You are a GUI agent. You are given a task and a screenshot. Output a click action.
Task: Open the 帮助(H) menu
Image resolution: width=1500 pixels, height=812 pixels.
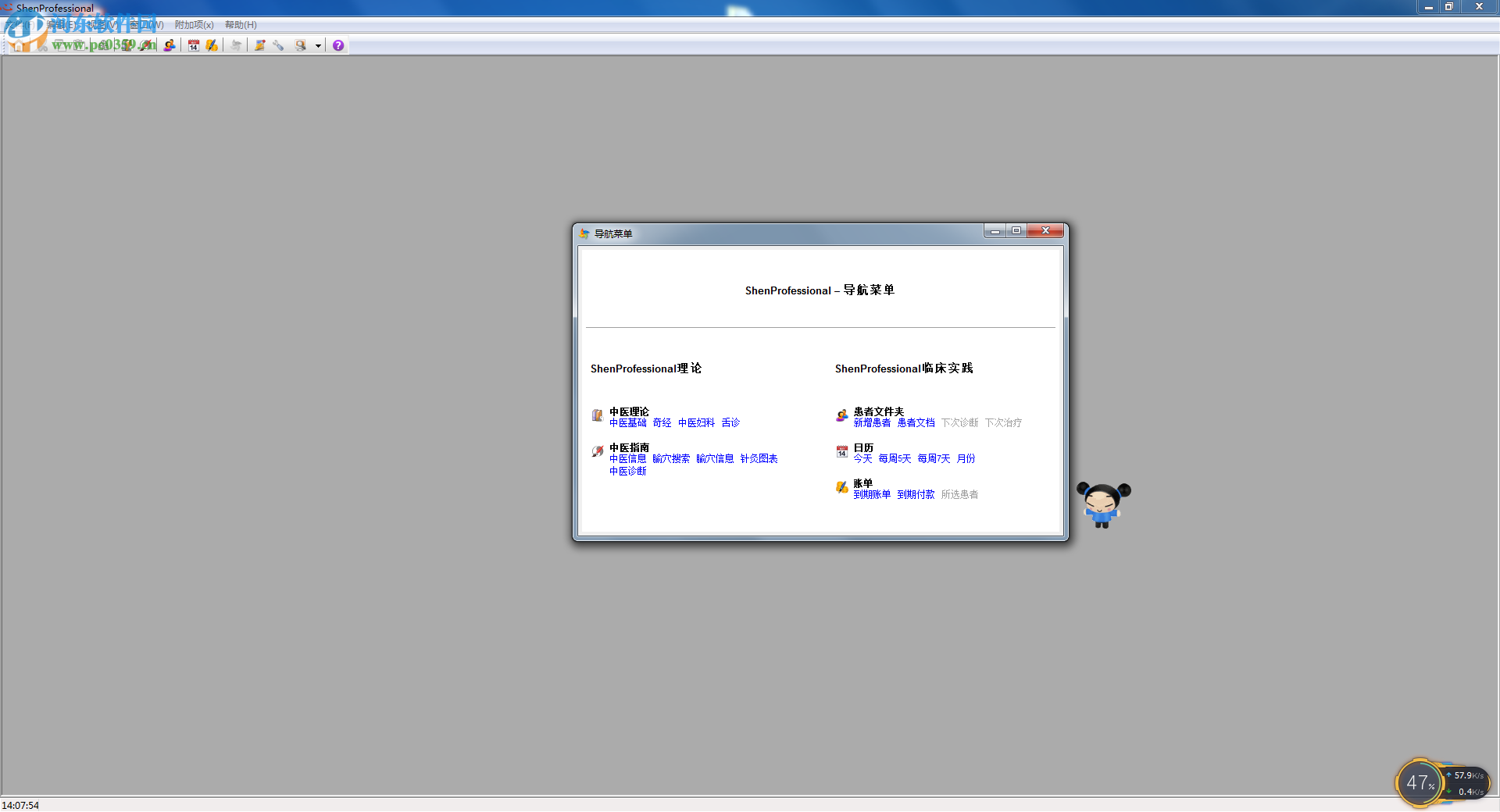(x=241, y=25)
